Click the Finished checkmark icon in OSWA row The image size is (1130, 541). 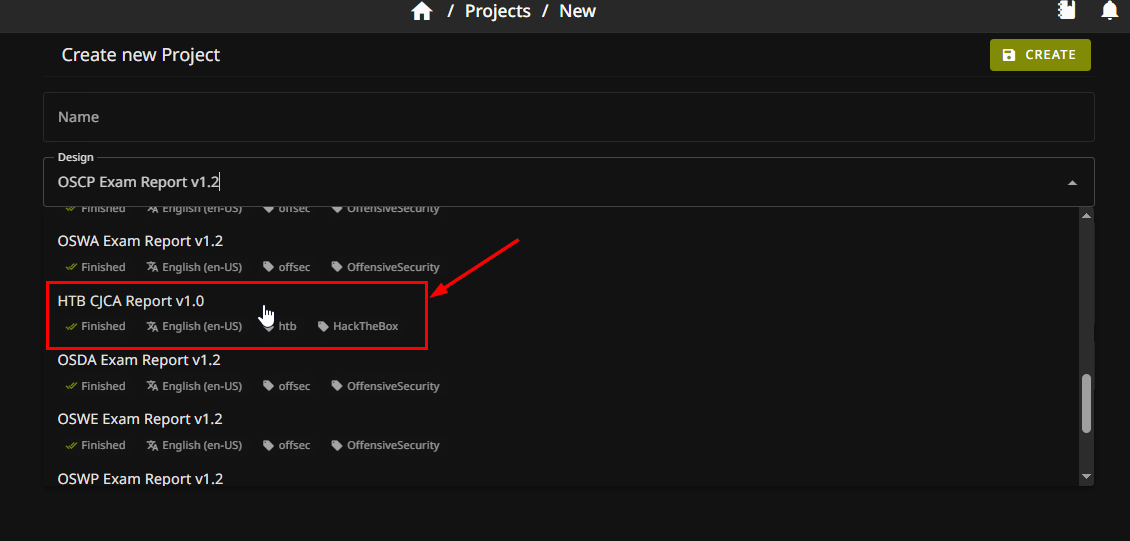point(71,267)
